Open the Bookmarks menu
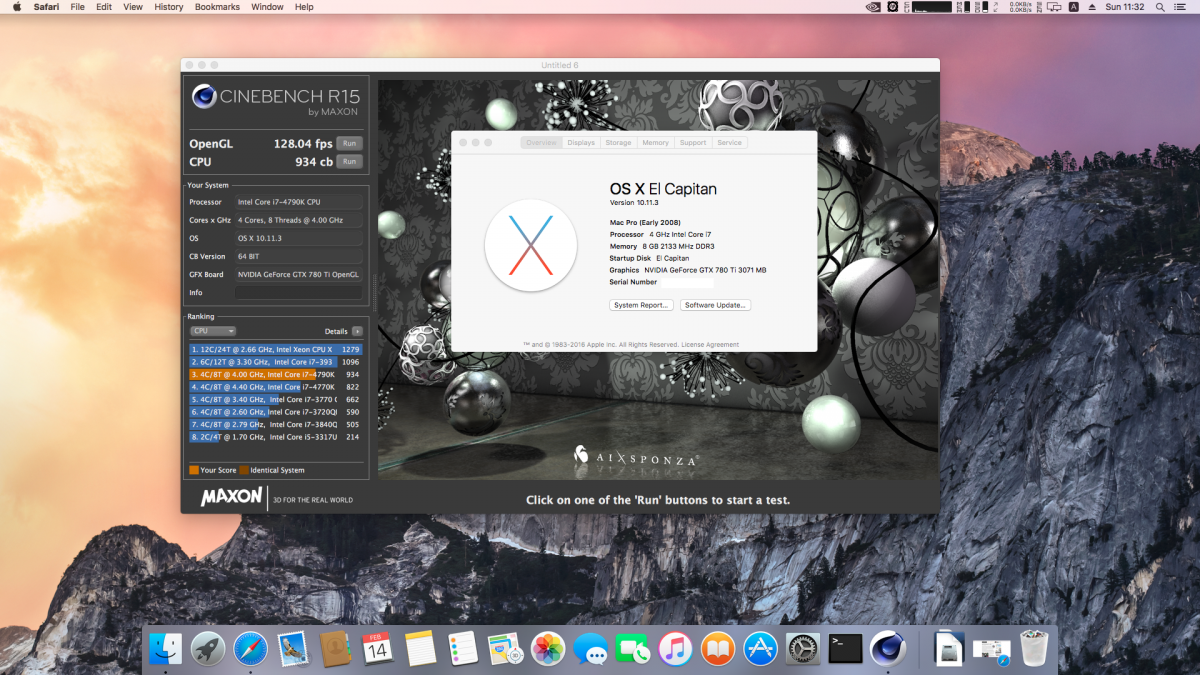The image size is (1200, 675). [218, 6]
